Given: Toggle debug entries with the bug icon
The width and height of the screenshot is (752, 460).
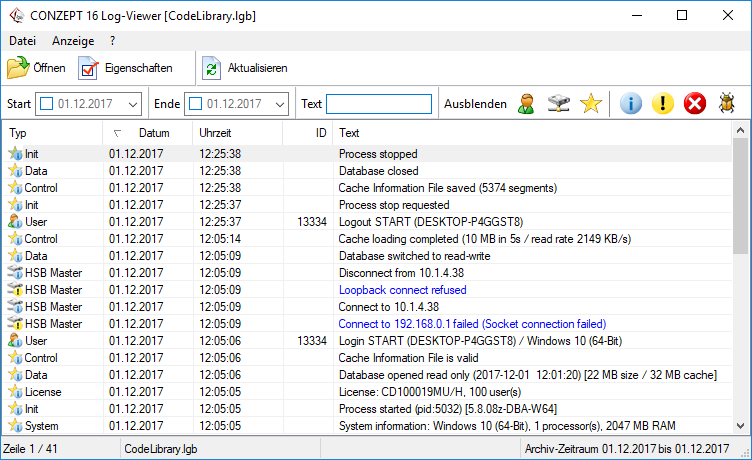Looking at the screenshot, I should [x=726, y=104].
